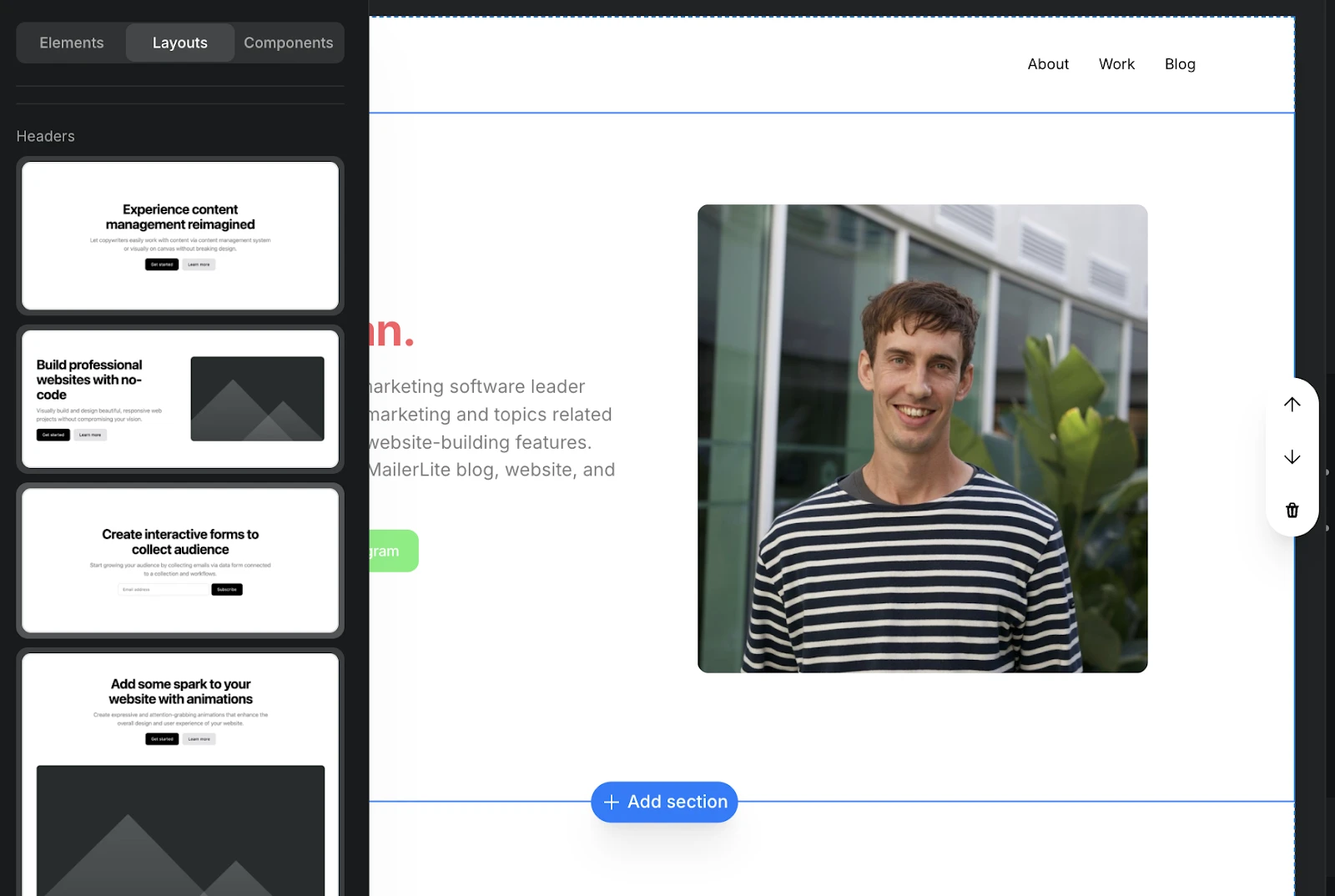Select the "Create interactive forms" header layout
This screenshot has height=896, width=1335.
(180, 561)
